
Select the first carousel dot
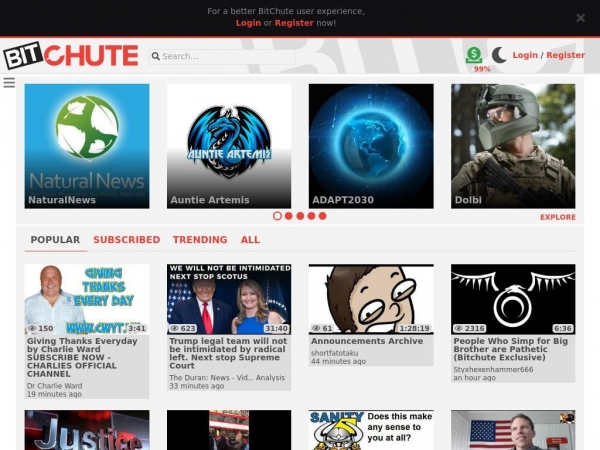[277, 216]
